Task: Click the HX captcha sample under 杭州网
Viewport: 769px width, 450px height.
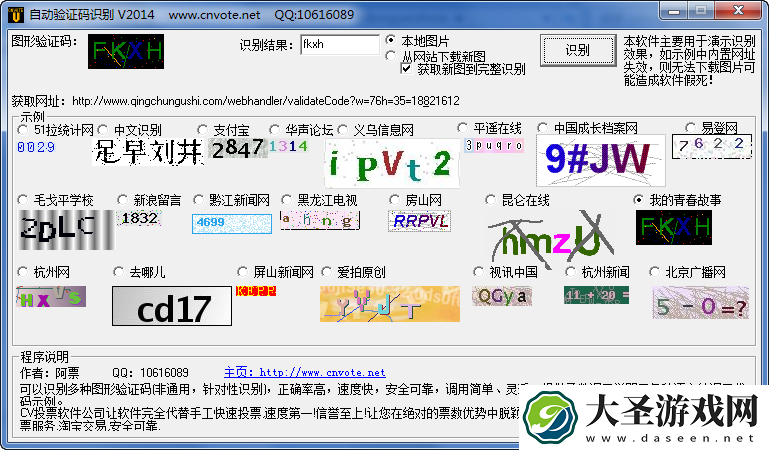Action: [51, 297]
